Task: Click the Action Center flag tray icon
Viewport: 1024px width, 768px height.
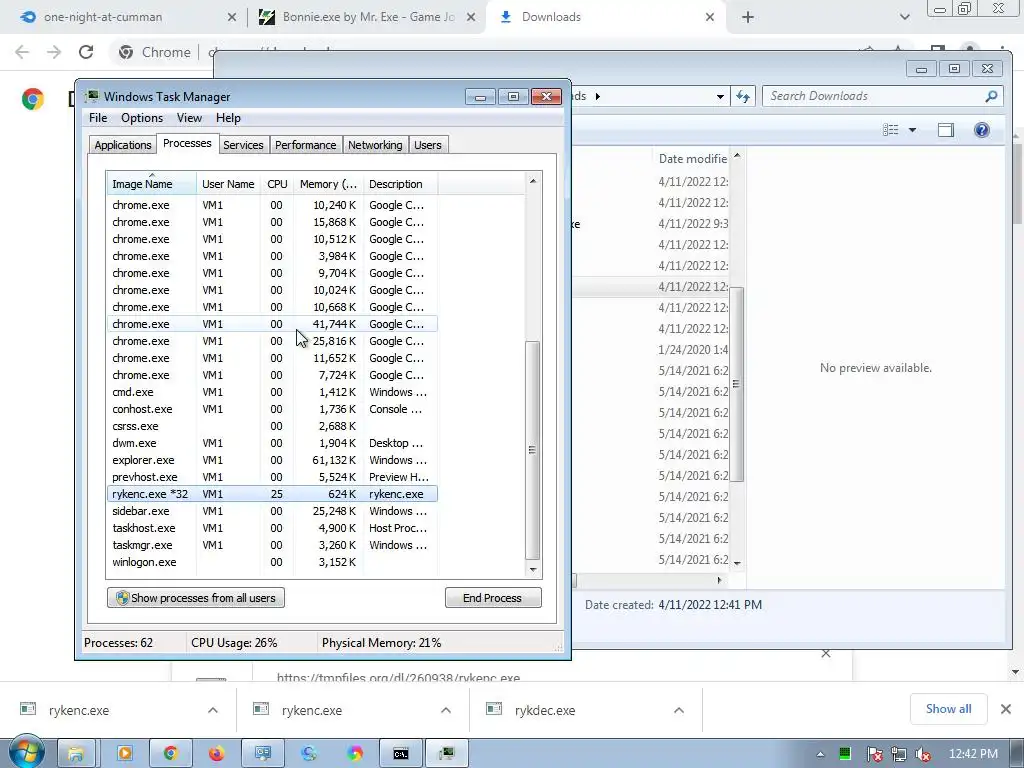Action: [874, 754]
